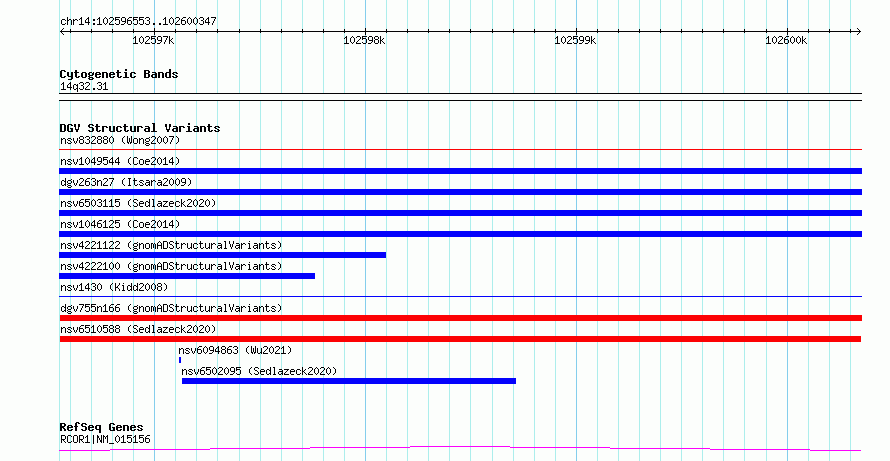
Task: Click the blue bar under nsv1046125
Action: pos(460,234)
